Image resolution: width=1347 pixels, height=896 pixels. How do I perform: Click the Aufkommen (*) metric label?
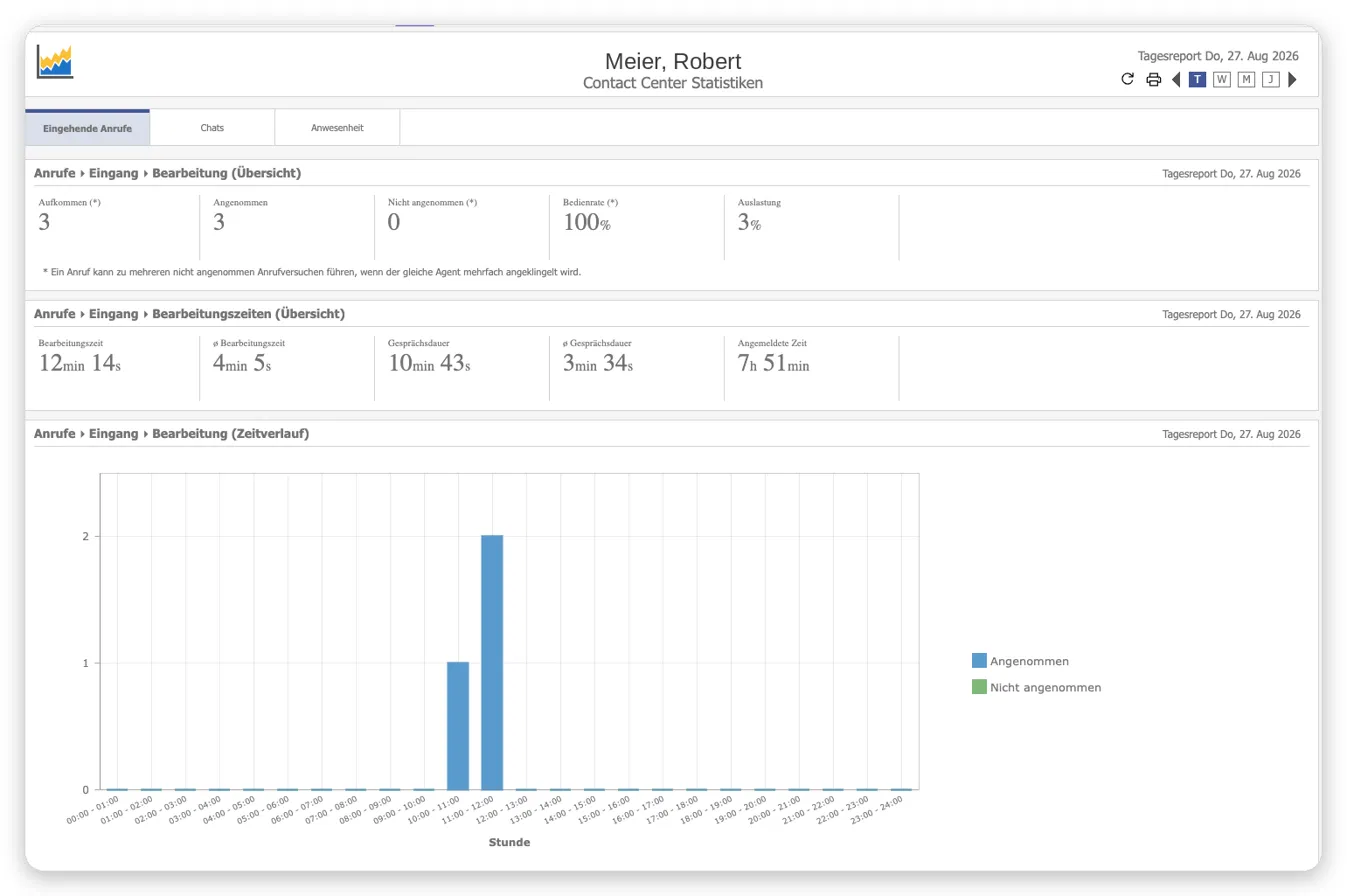[x=70, y=202]
